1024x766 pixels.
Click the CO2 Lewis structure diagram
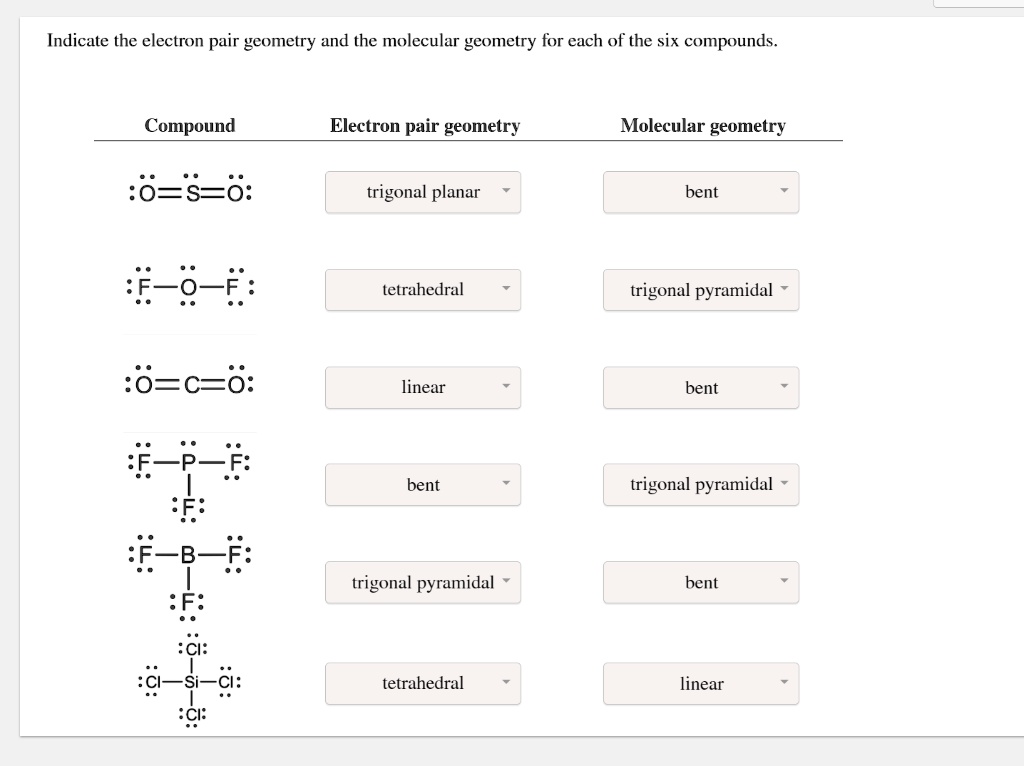click(x=190, y=382)
